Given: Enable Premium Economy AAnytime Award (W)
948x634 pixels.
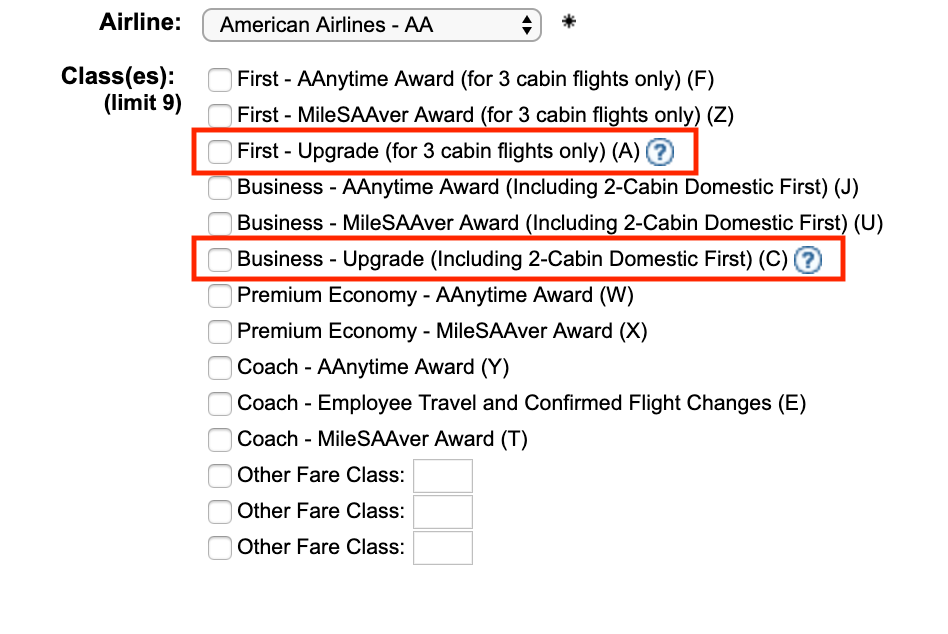Looking at the screenshot, I should tap(220, 296).
